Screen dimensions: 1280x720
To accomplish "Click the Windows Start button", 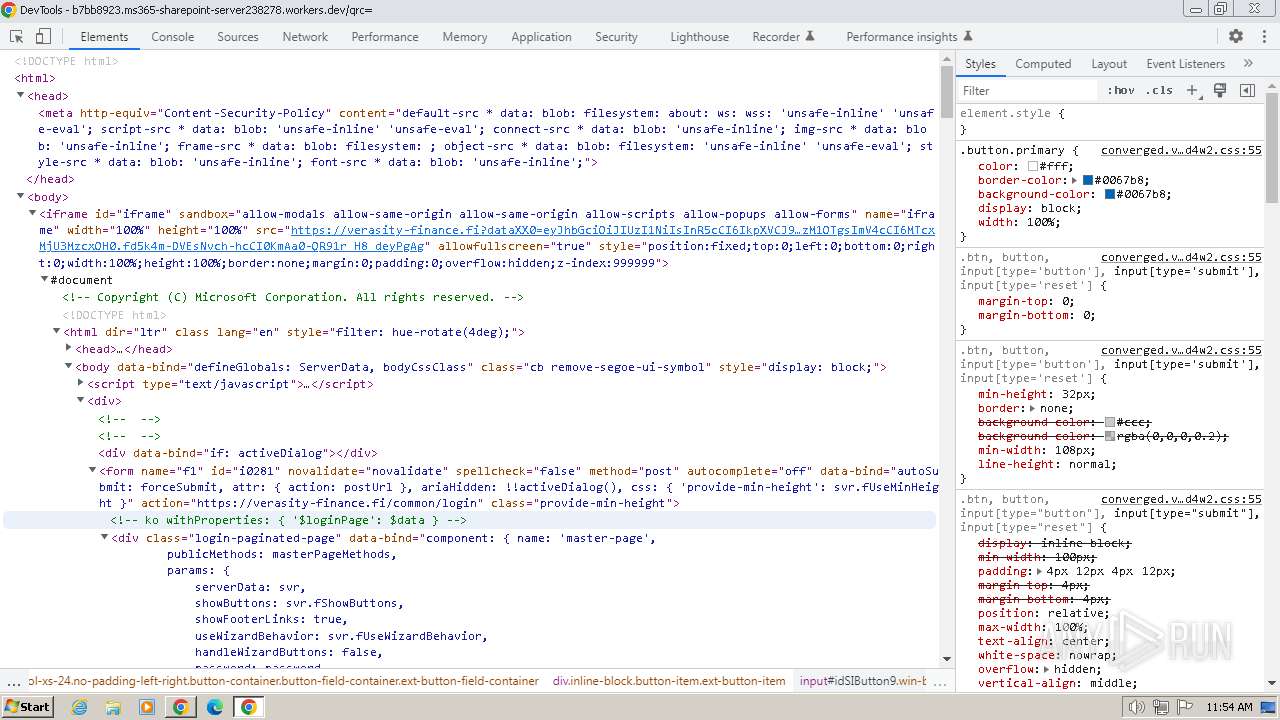I will (x=28, y=707).
